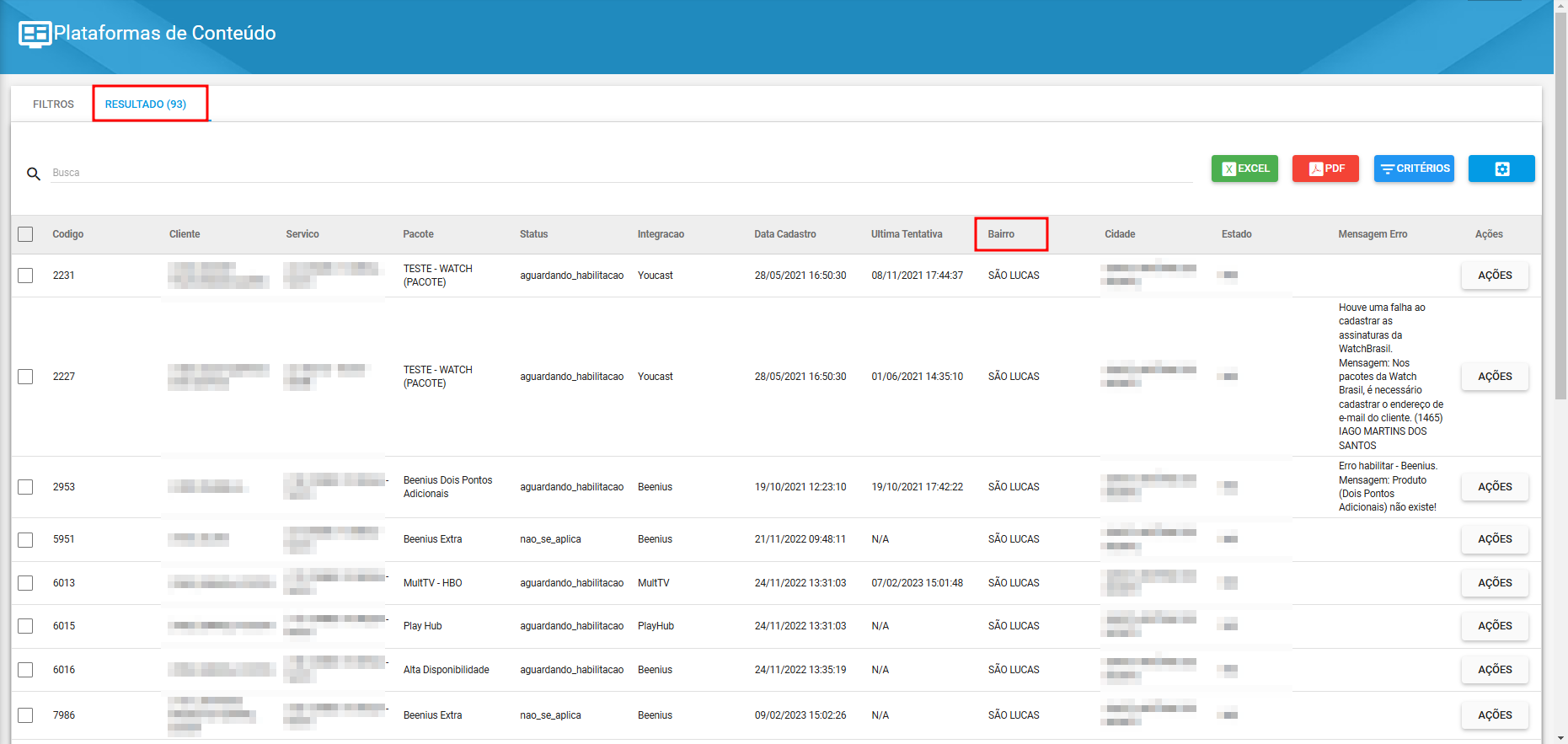Image resolution: width=1568 pixels, height=744 pixels.
Task: Export results with the PDF button
Action: click(1325, 169)
